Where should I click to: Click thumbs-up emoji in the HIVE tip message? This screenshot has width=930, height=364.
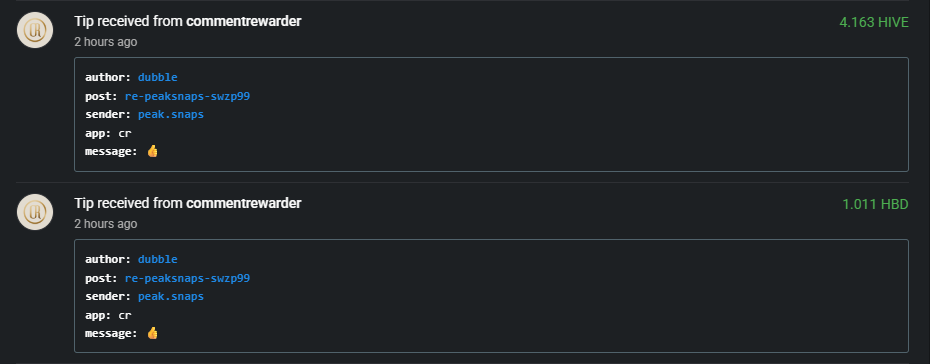click(152, 151)
